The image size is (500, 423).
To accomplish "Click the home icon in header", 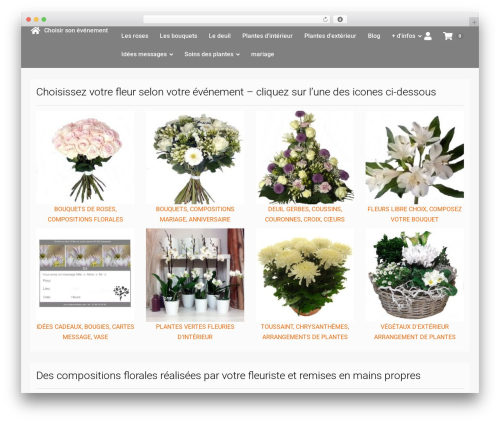I will (x=35, y=31).
